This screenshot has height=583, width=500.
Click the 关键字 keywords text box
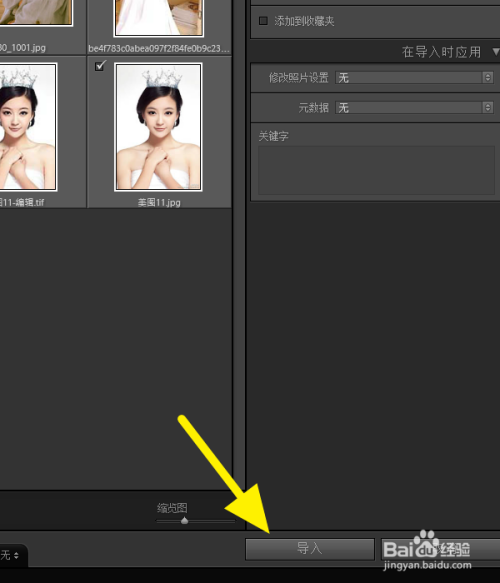pyautogui.click(x=376, y=170)
